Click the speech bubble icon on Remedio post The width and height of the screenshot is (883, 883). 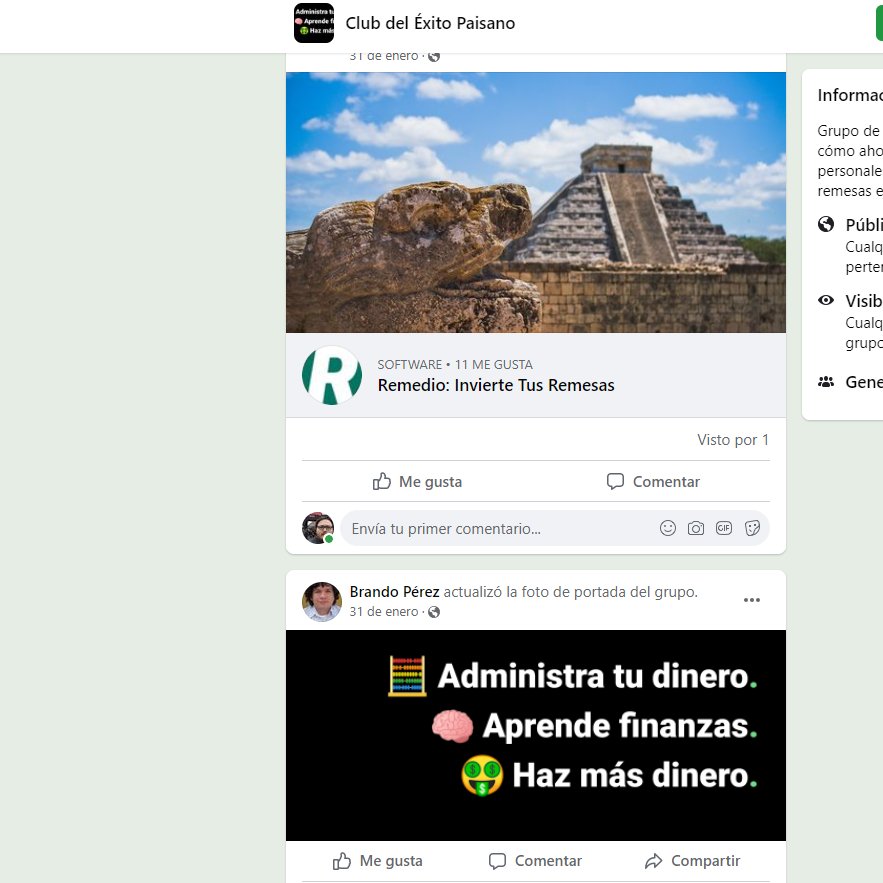[x=615, y=481]
